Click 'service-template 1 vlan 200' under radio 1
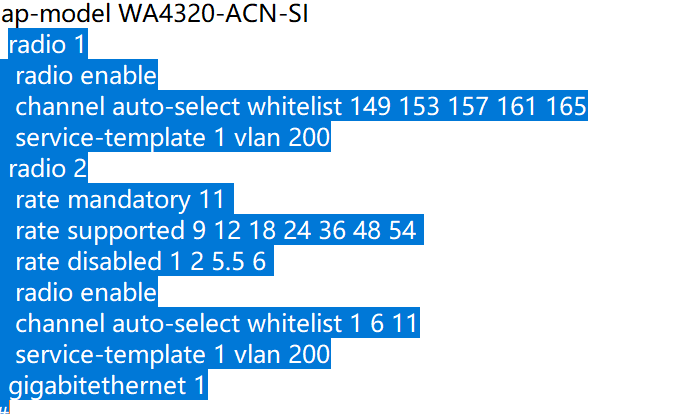This screenshot has height=414, width=689. (x=172, y=137)
